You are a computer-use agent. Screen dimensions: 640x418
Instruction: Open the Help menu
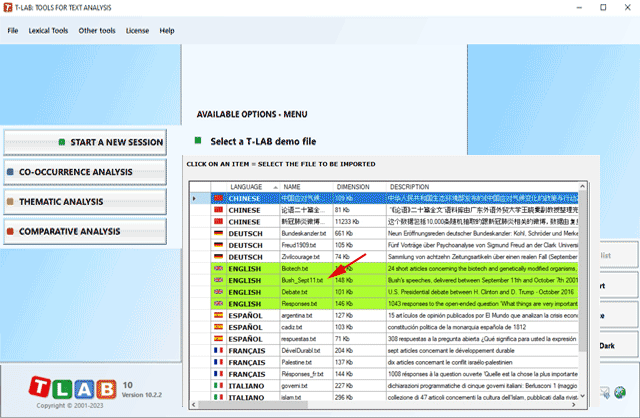point(167,31)
